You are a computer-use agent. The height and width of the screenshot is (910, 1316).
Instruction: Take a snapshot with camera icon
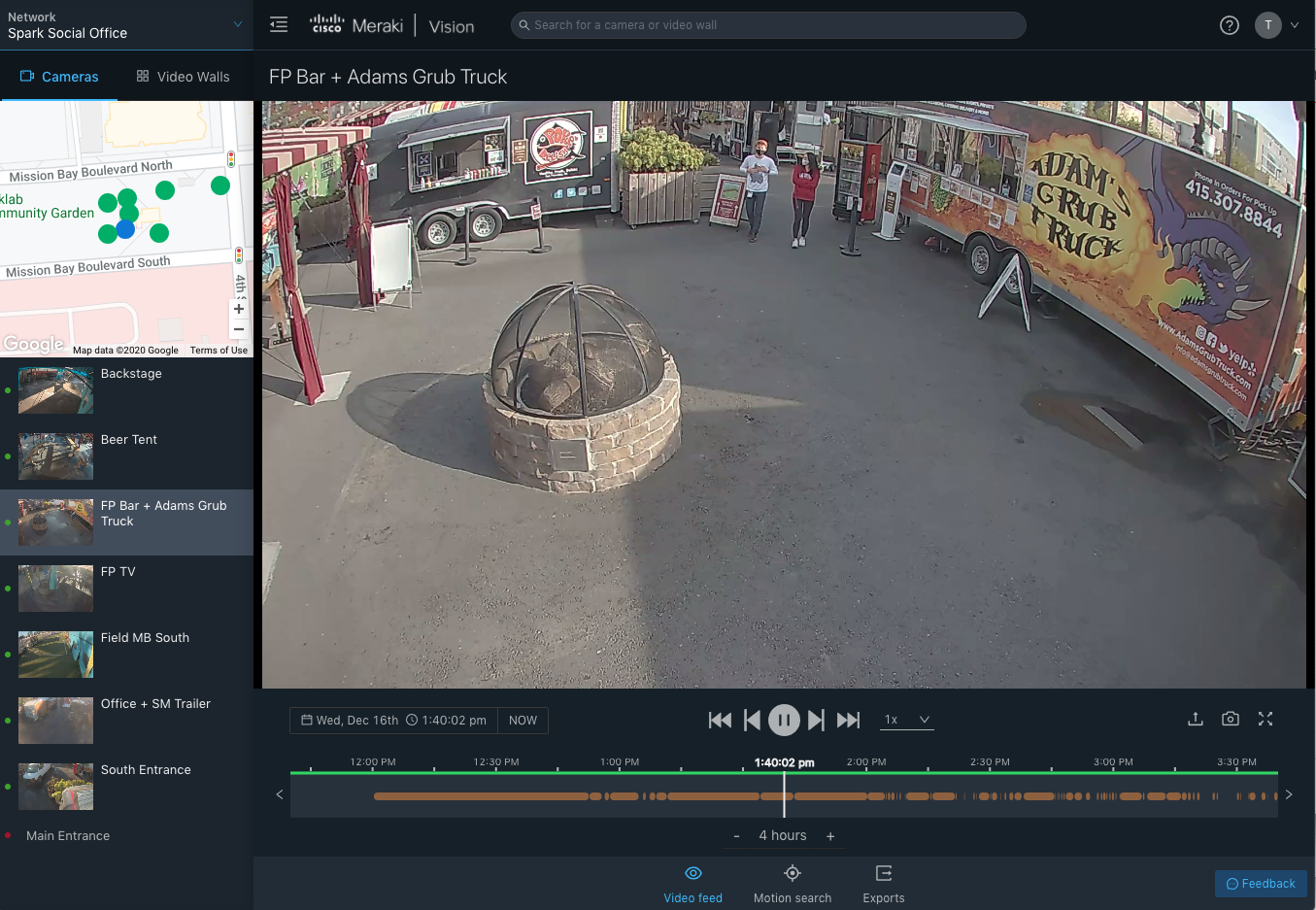coord(1231,719)
